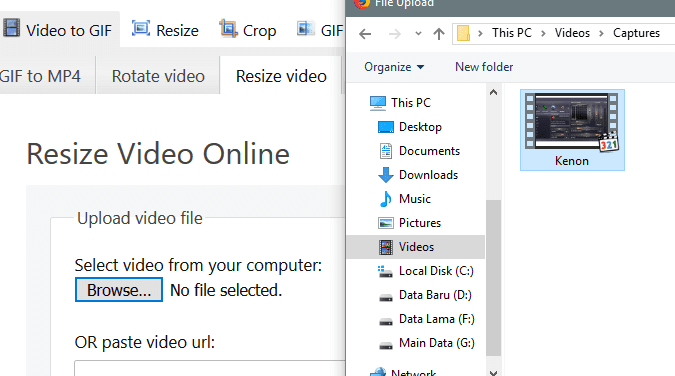Screen dimensions: 675x376
Task: Create a New folder
Action: coord(484,67)
